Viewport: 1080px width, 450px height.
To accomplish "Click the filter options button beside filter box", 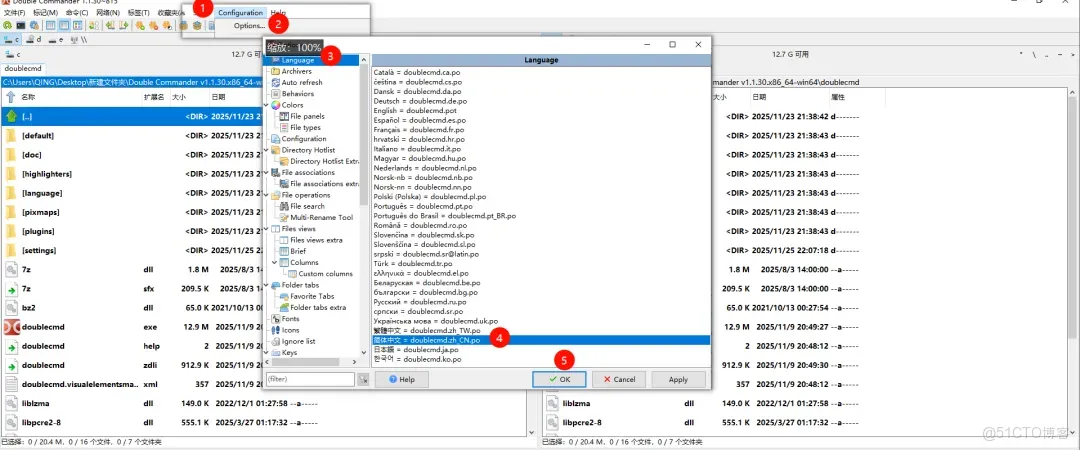I will (x=363, y=380).
